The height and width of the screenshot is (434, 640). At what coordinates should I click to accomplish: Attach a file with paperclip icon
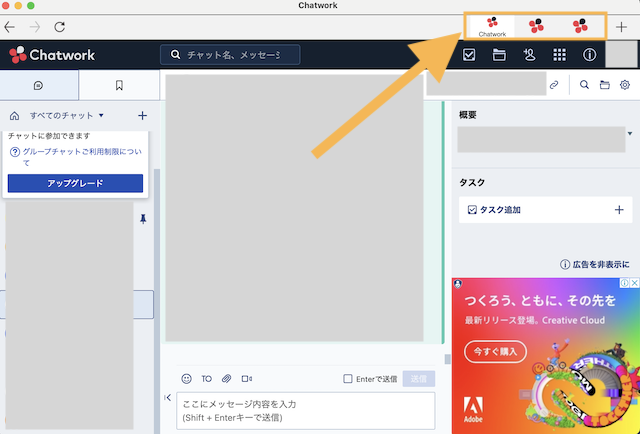coord(226,379)
